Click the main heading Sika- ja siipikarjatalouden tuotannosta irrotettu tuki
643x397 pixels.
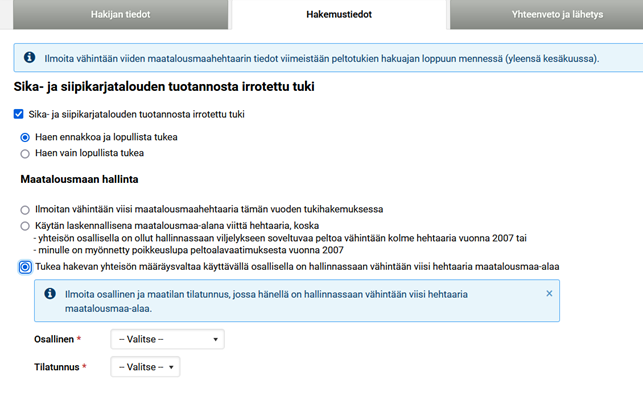pos(164,87)
